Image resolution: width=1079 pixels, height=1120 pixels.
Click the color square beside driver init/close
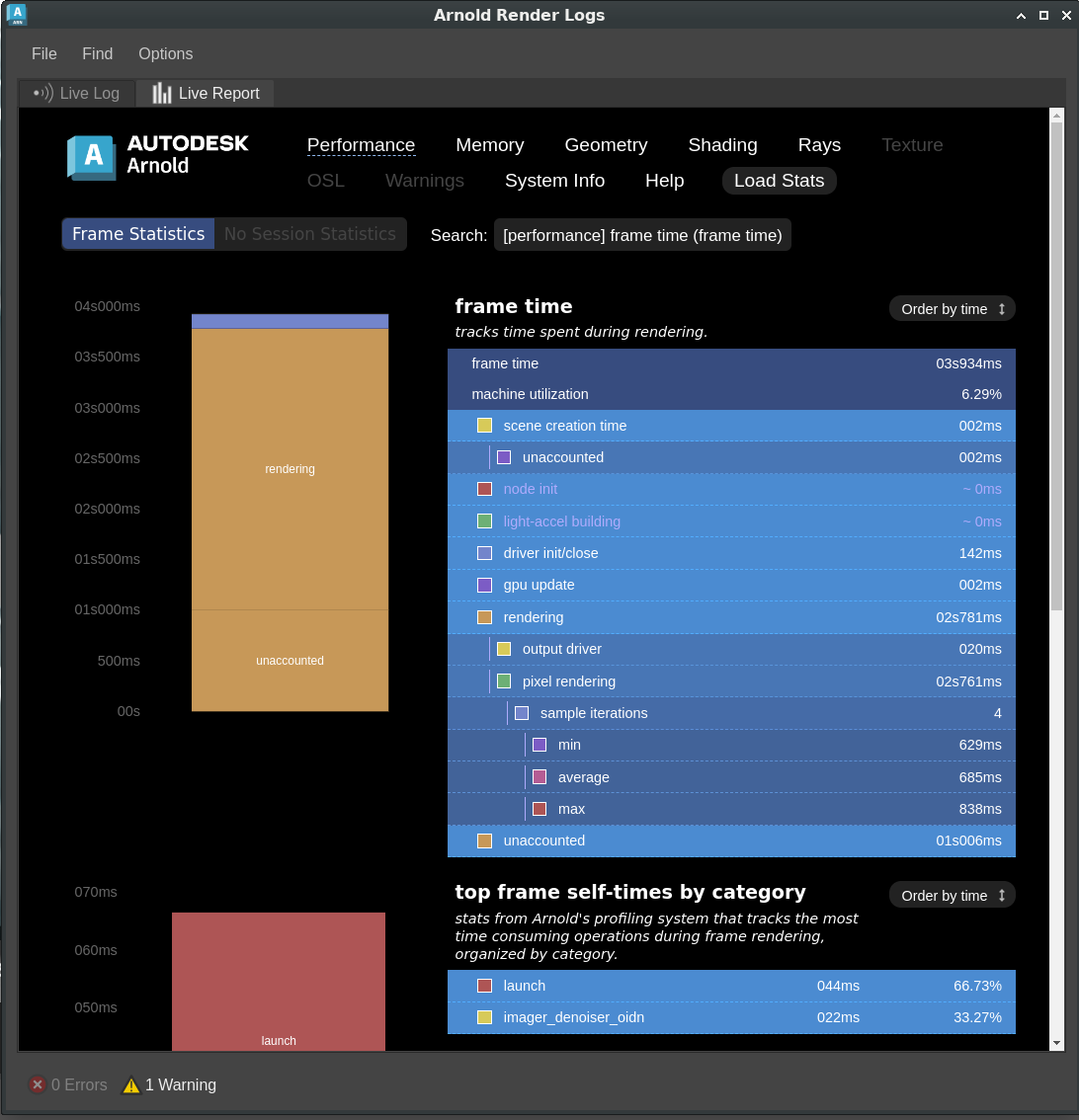pos(484,553)
